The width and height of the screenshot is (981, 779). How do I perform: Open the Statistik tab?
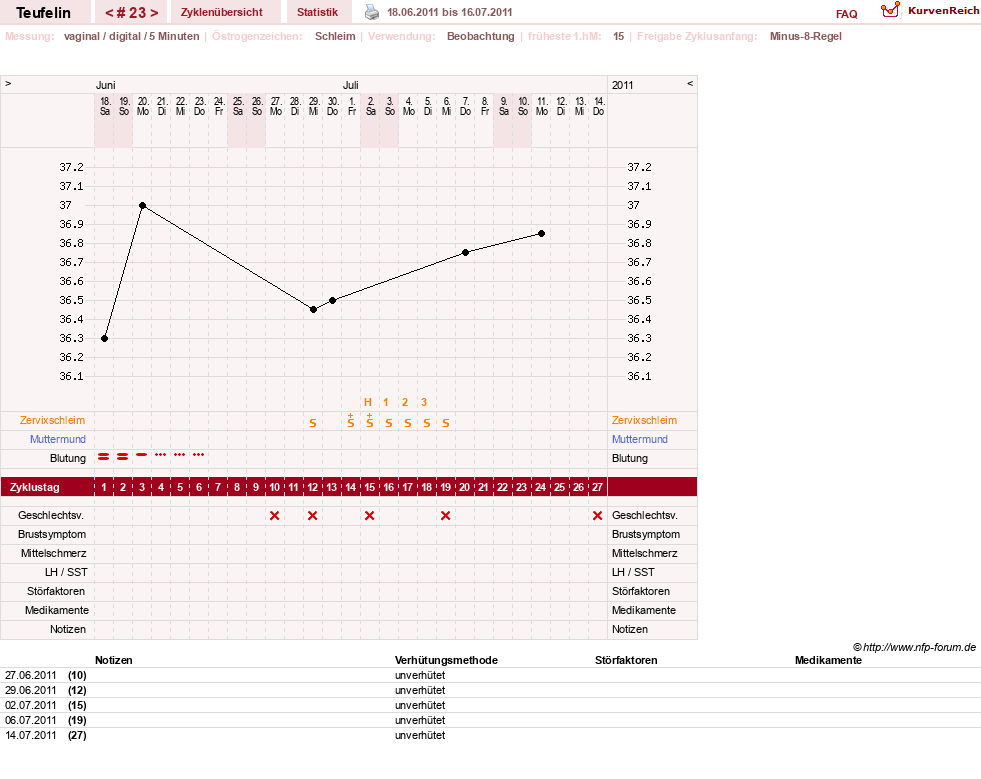317,12
